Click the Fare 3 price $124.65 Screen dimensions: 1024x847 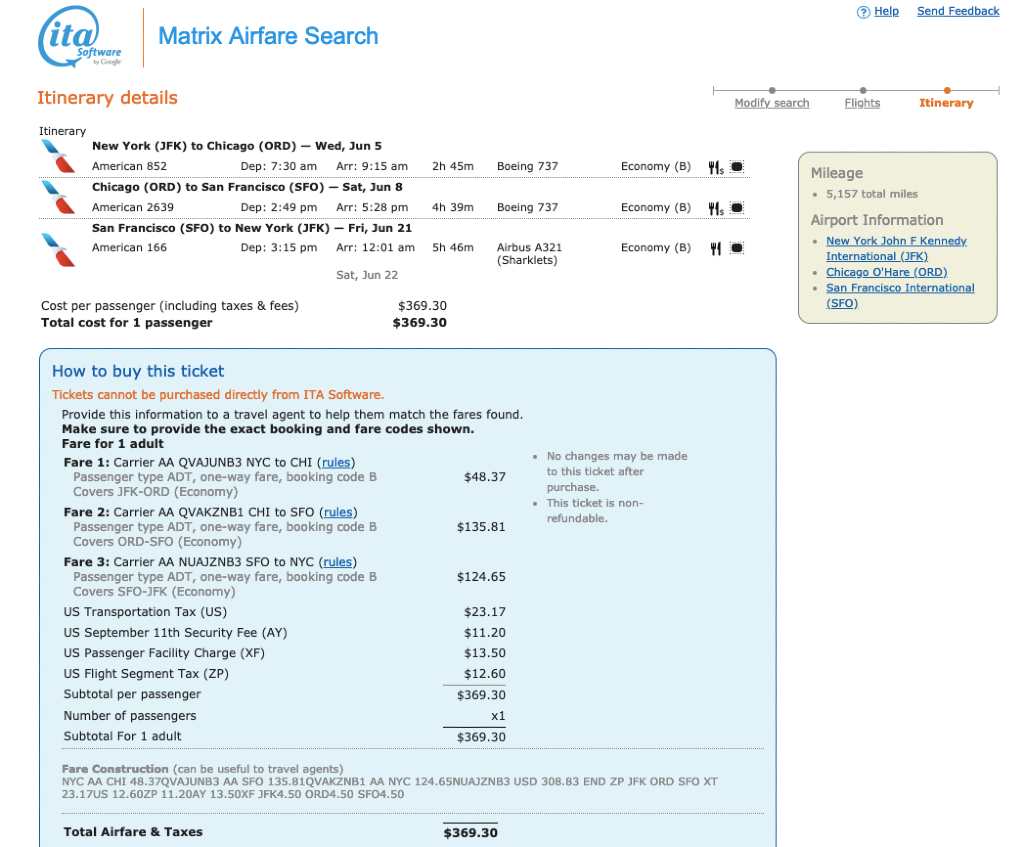481,577
